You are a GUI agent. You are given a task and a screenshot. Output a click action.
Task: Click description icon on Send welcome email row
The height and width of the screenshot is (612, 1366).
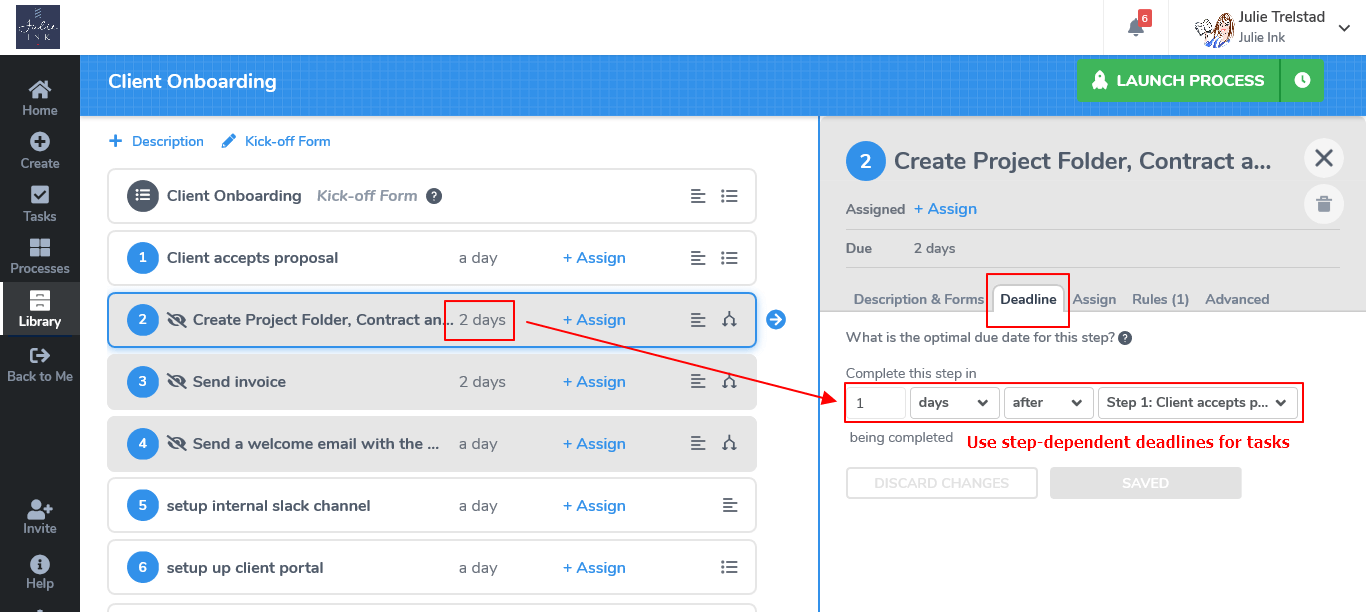[698, 444]
